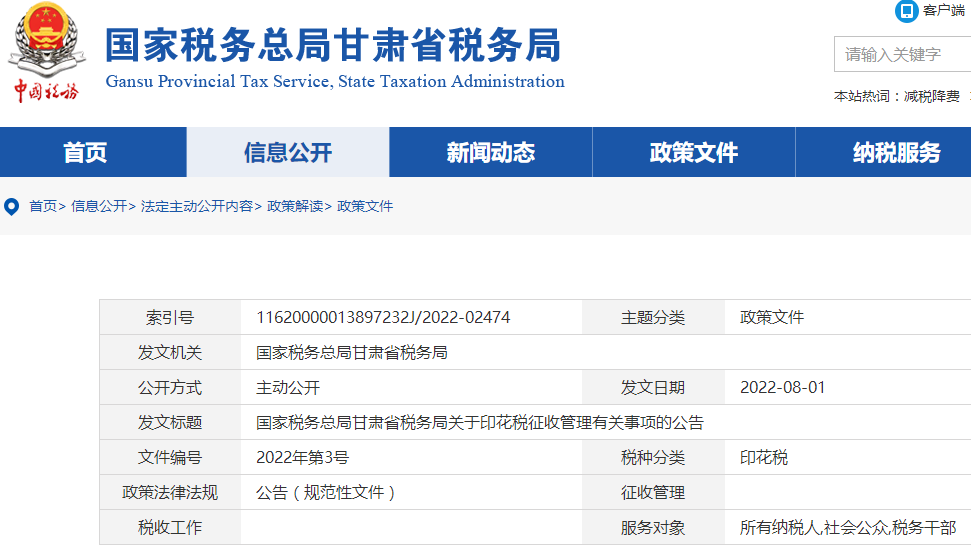Focus the 请输入关键字 search field
The height and width of the screenshot is (555, 971).
point(900,54)
